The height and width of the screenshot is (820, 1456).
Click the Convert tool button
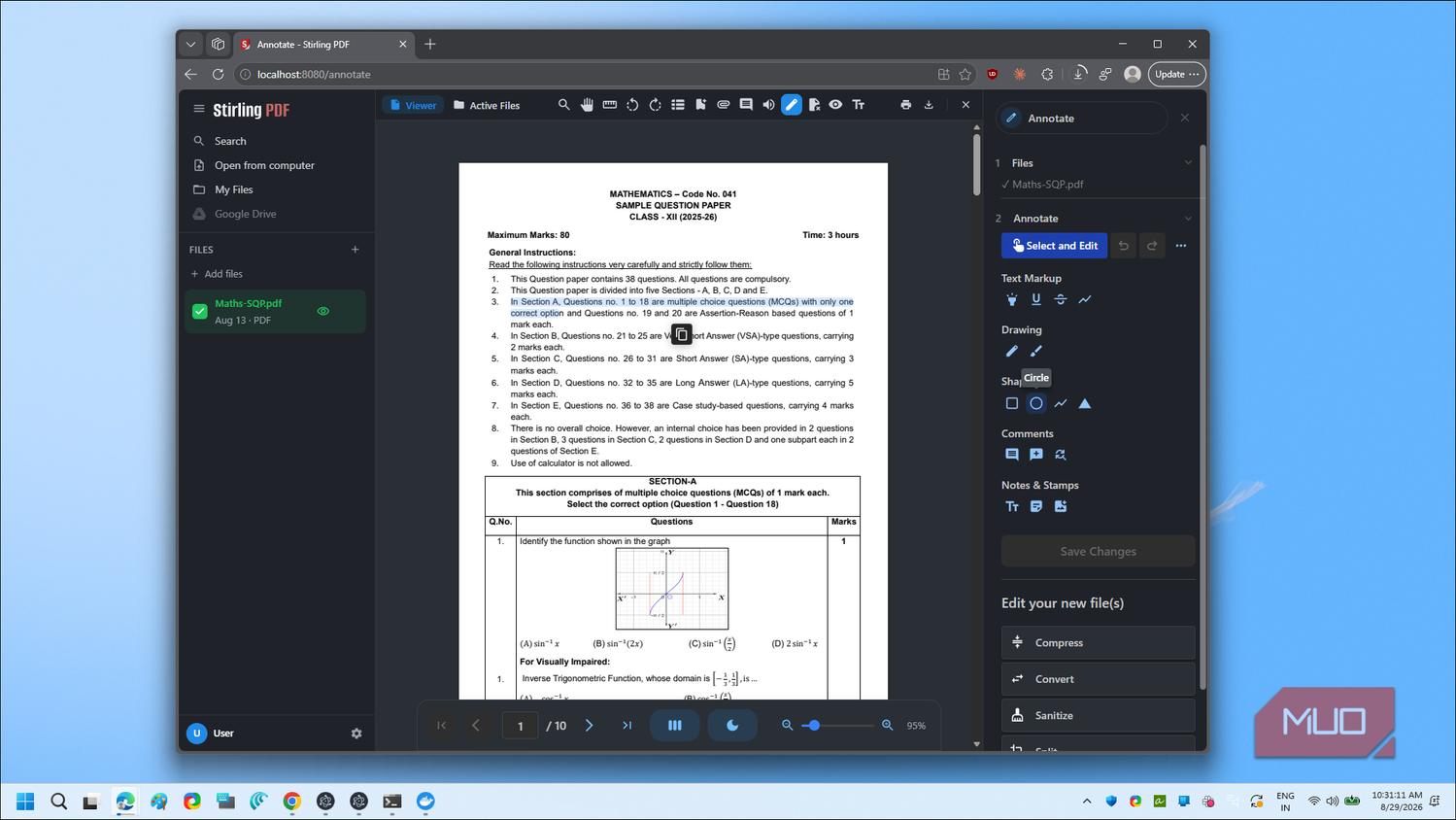[1098, 679]
